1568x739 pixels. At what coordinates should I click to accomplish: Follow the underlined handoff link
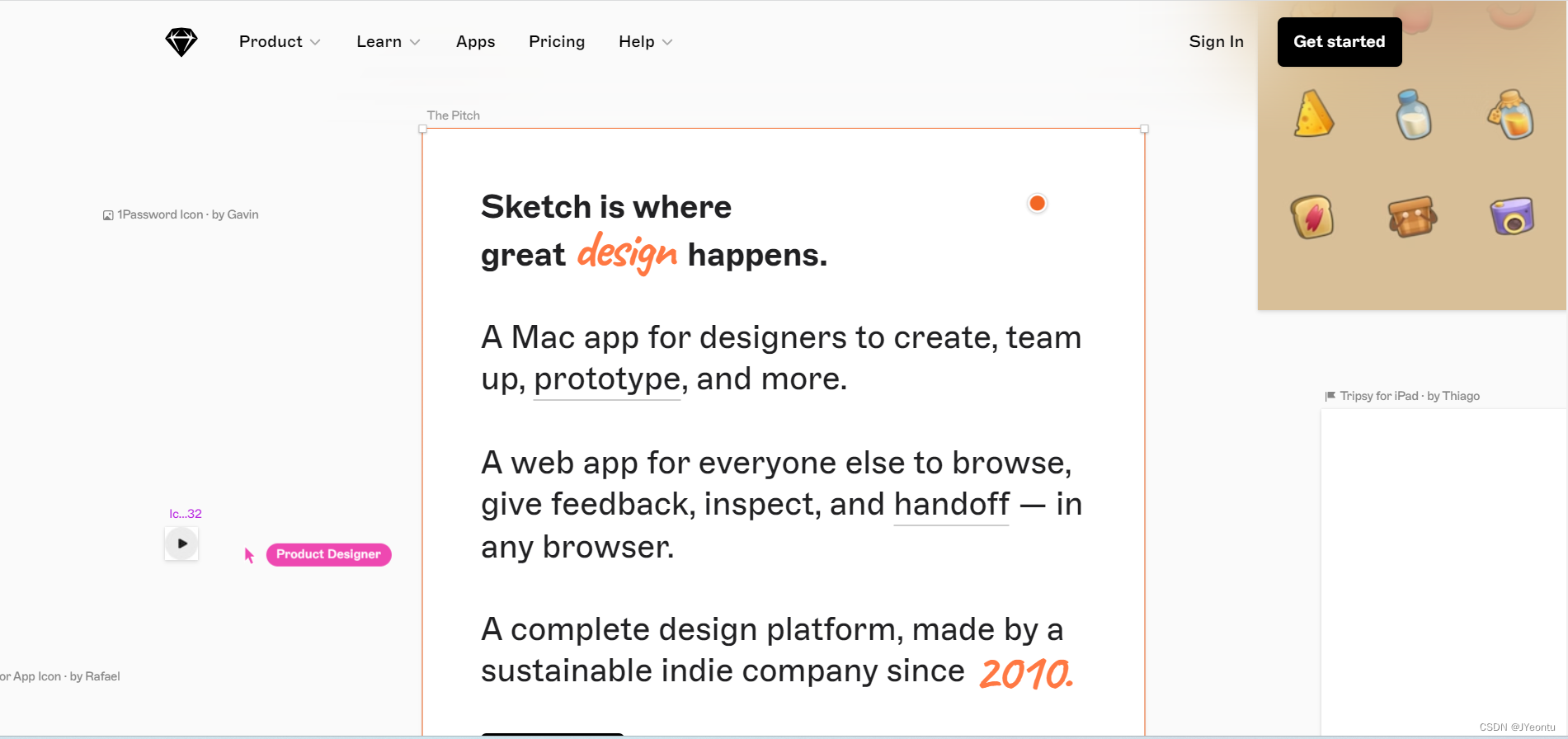tap(952, 504)
